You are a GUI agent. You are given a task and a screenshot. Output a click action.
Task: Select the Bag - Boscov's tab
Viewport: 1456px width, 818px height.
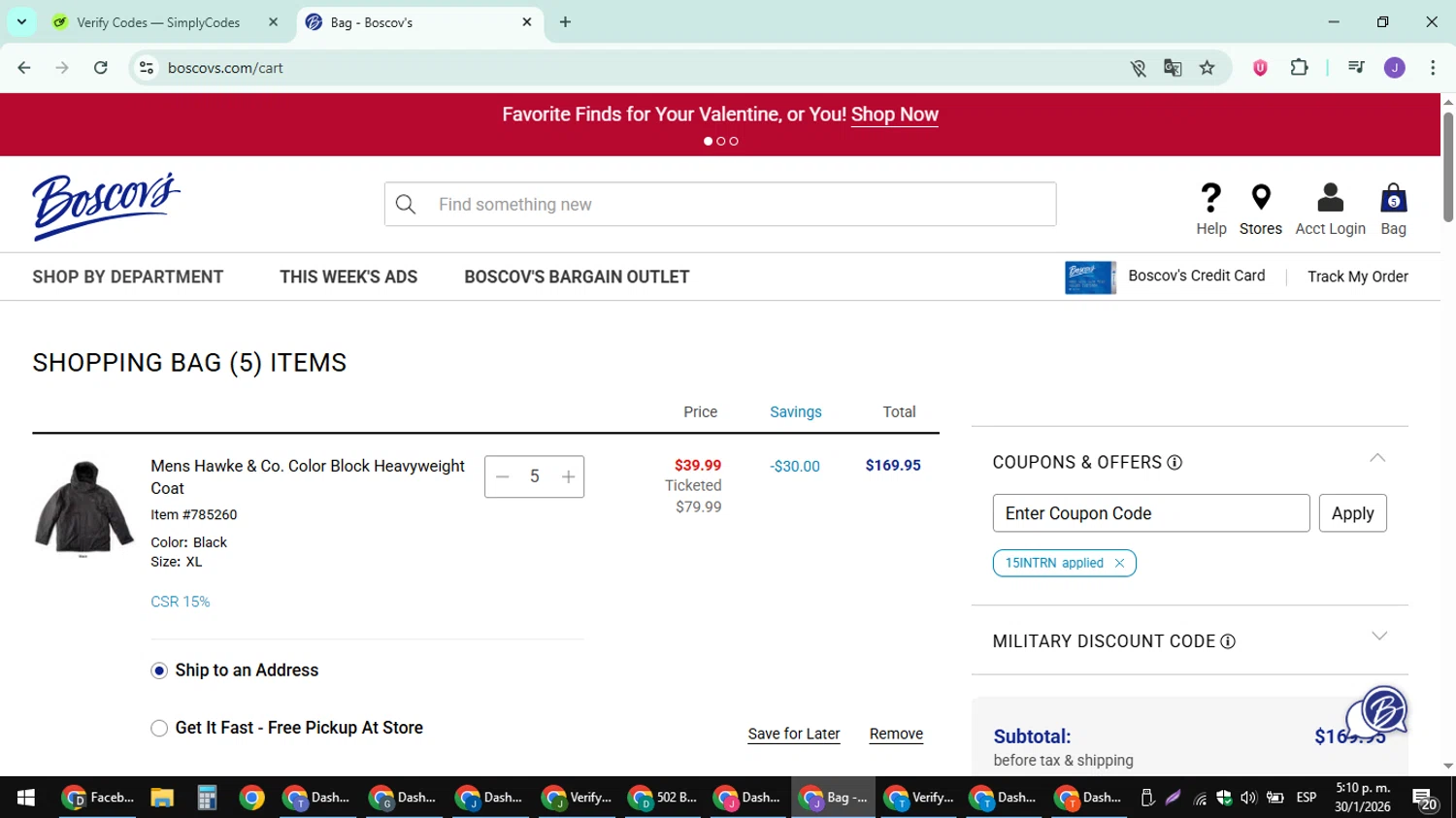tap(418, 22)
